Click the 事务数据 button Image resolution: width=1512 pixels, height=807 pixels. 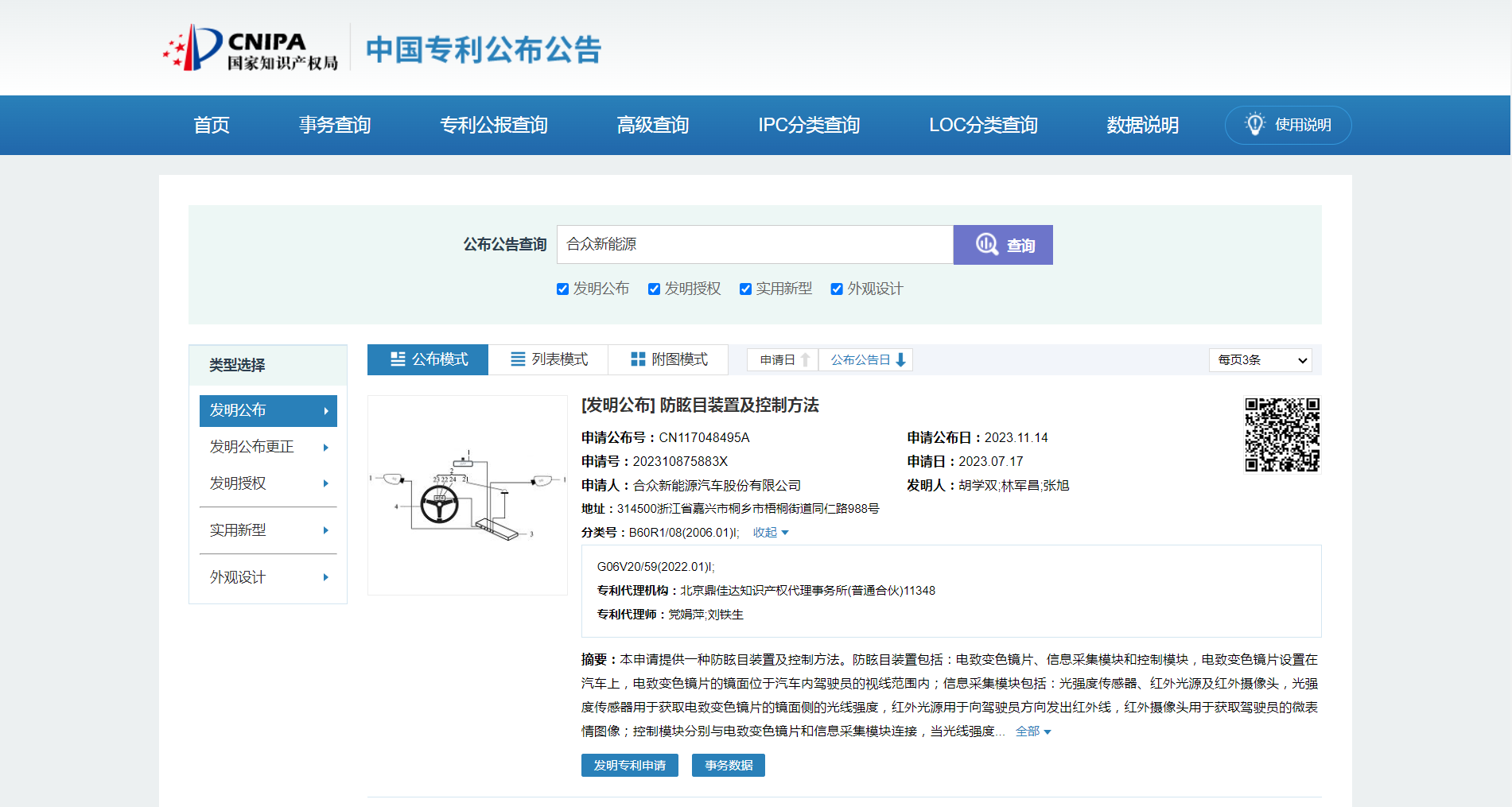(x=729, y=766)
